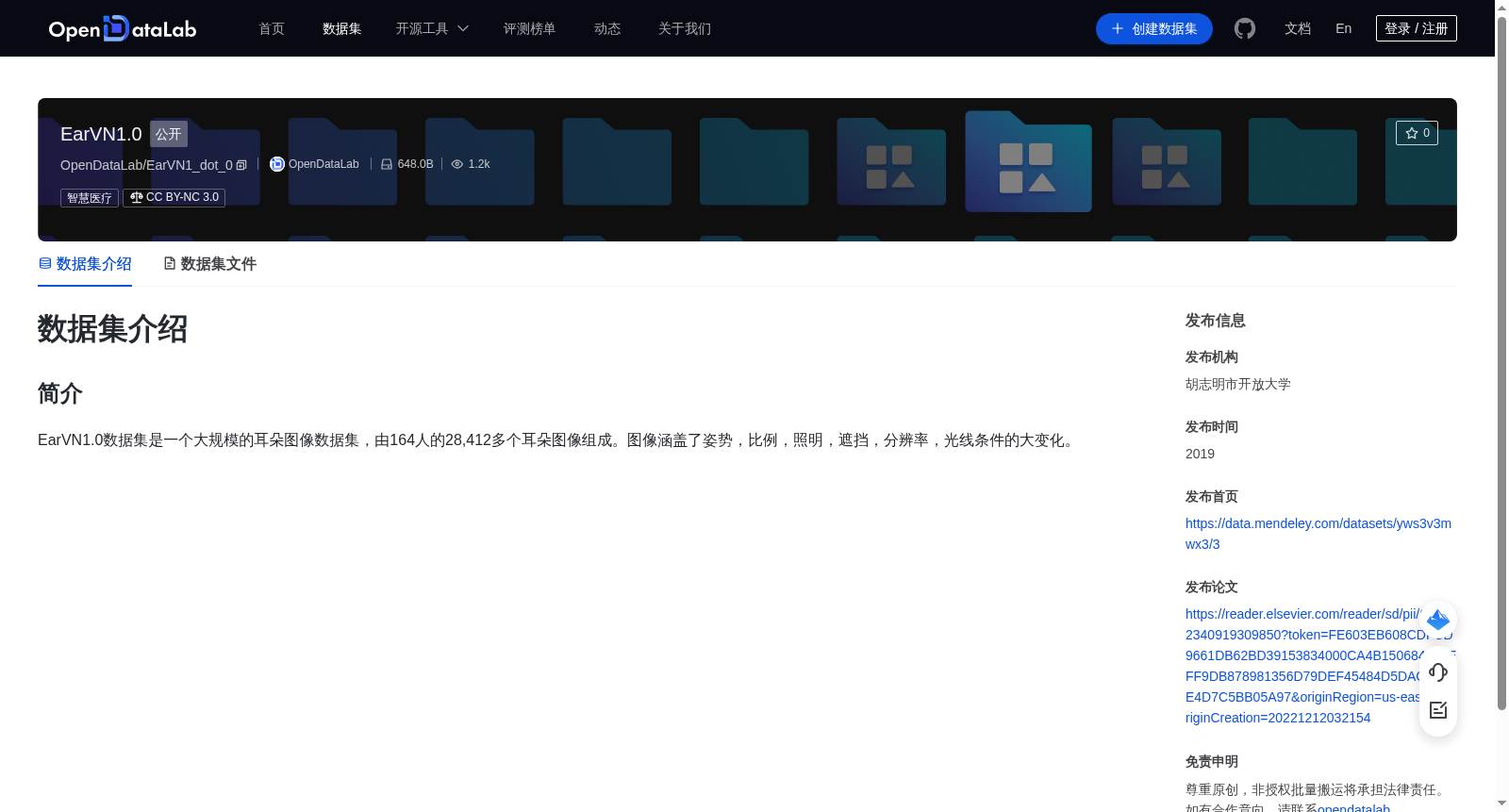
Task: Expand the 开源工具 dropdown menu
Action: (x=432, y=28)
